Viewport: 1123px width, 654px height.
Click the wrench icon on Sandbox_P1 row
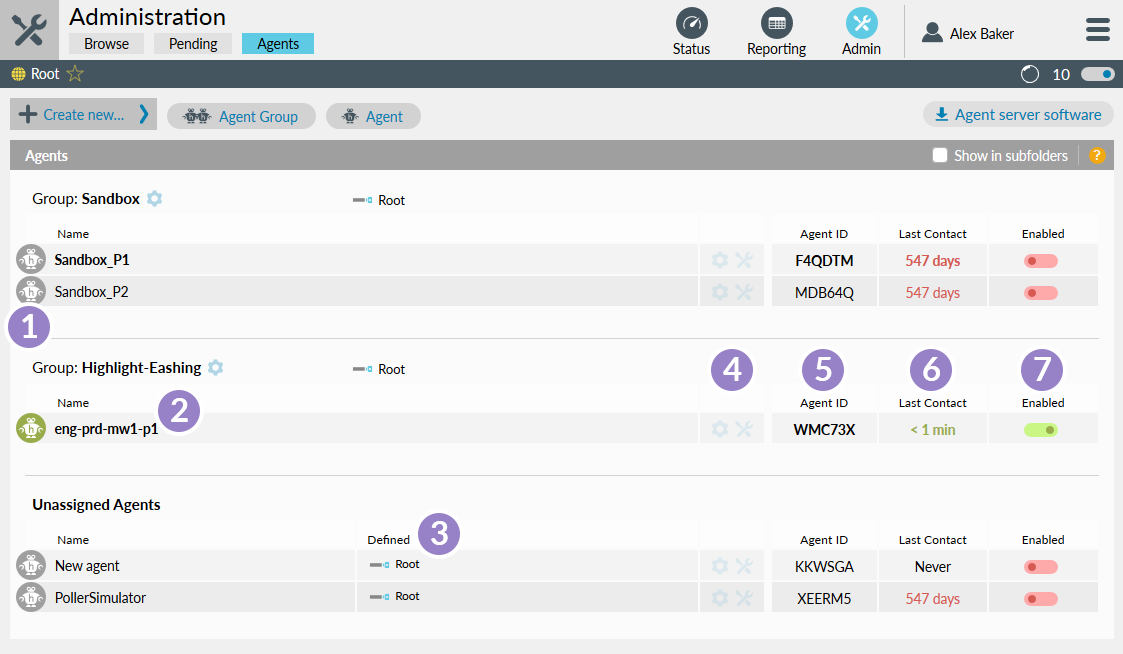744,259
